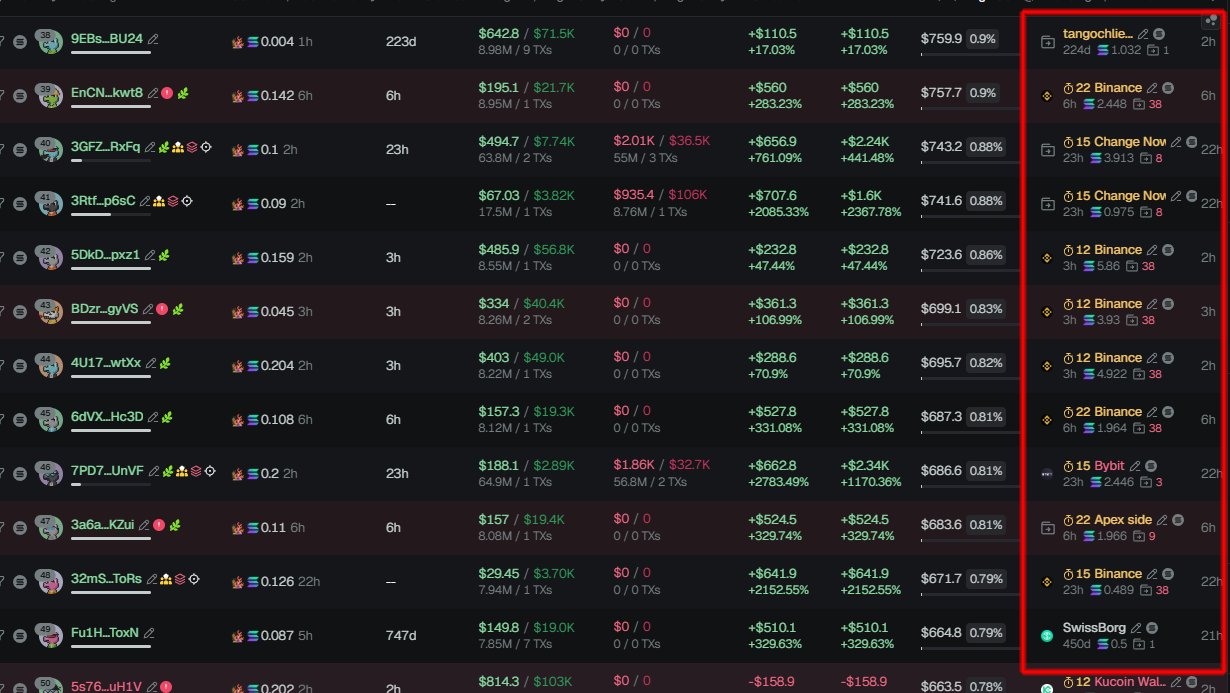Viewport: 1230px width, 693px height.
Task: Open wallet address 4U17...wtXx
Action: (x=106, y=362)
